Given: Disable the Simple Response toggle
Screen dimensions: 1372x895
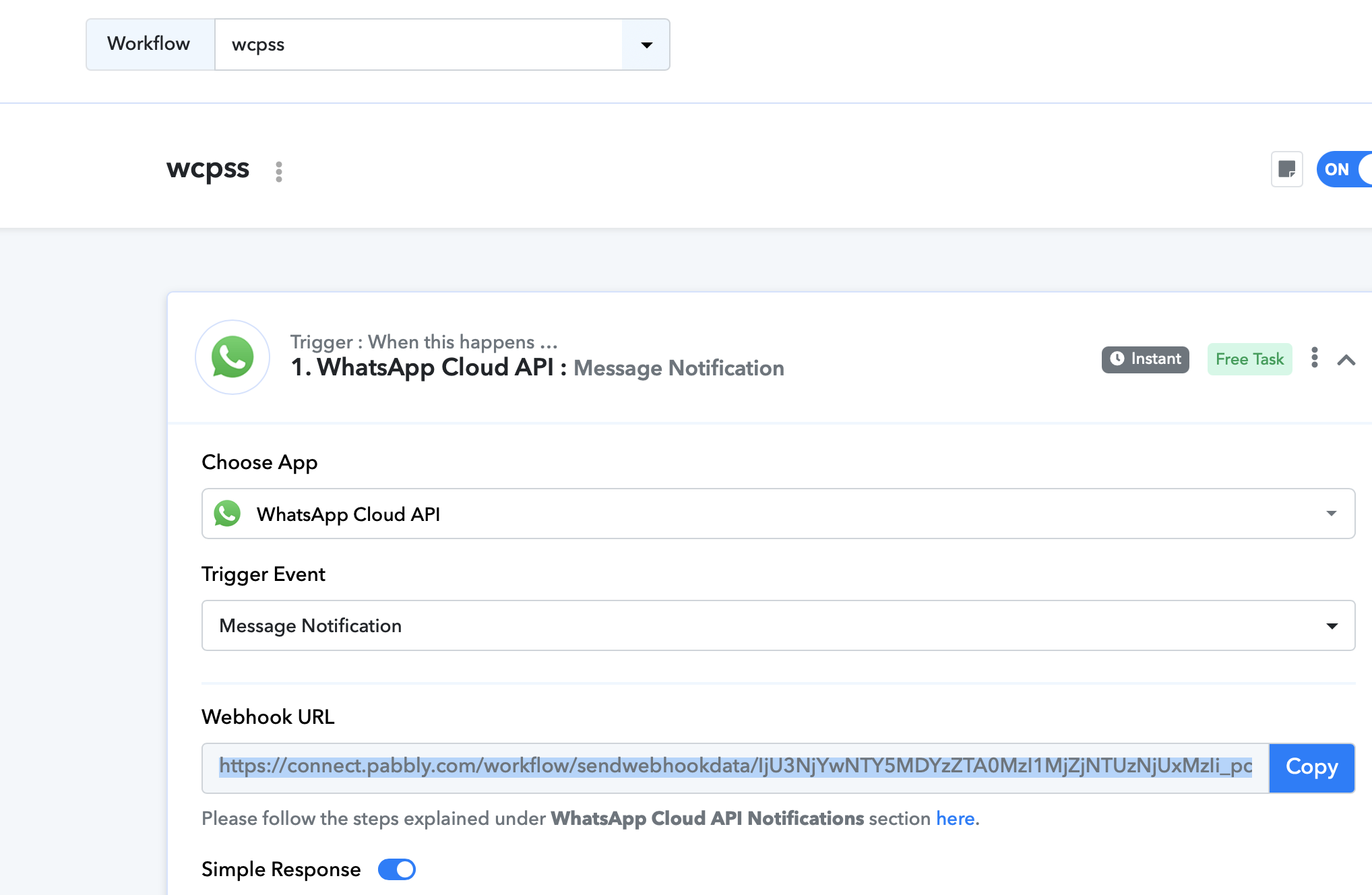Looking at the screenshot, I should (397, 869).
